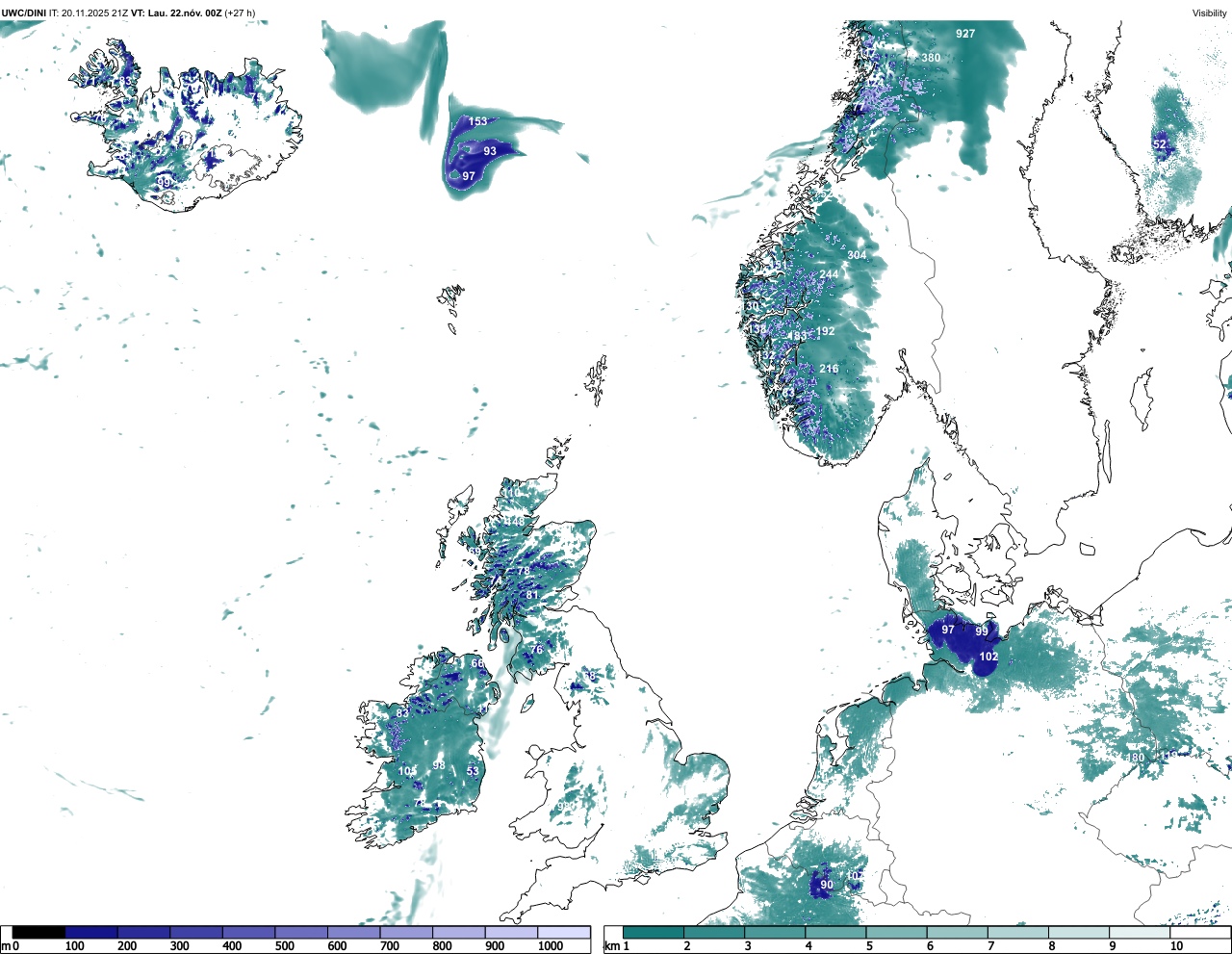Click the 5–6 km legend swatch
The image size is (1232, 954).
pos(897,933)
